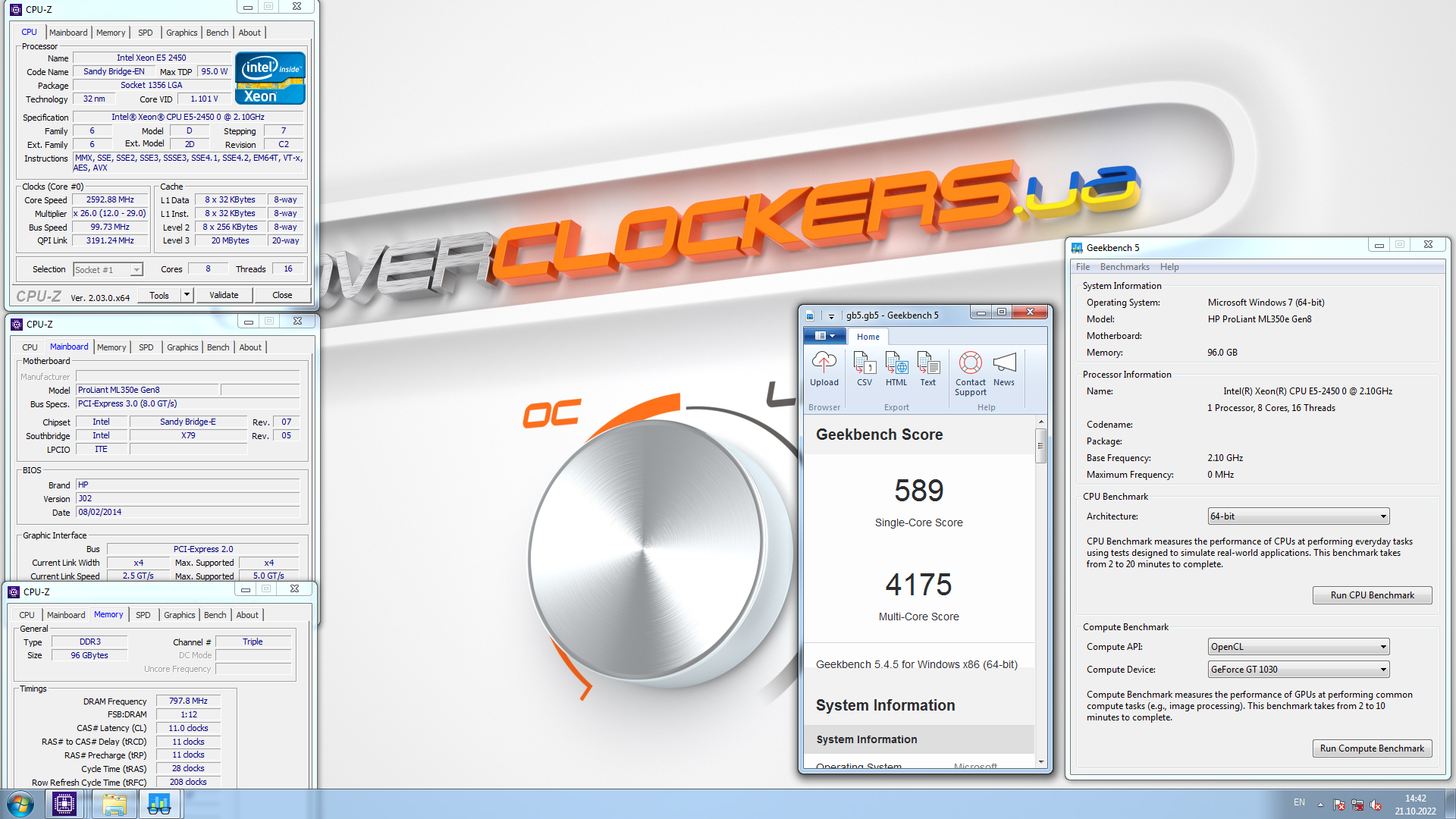Click the Core Speed value 2592.88 MHz
The image size is (1456, 819).
[110, 200]
